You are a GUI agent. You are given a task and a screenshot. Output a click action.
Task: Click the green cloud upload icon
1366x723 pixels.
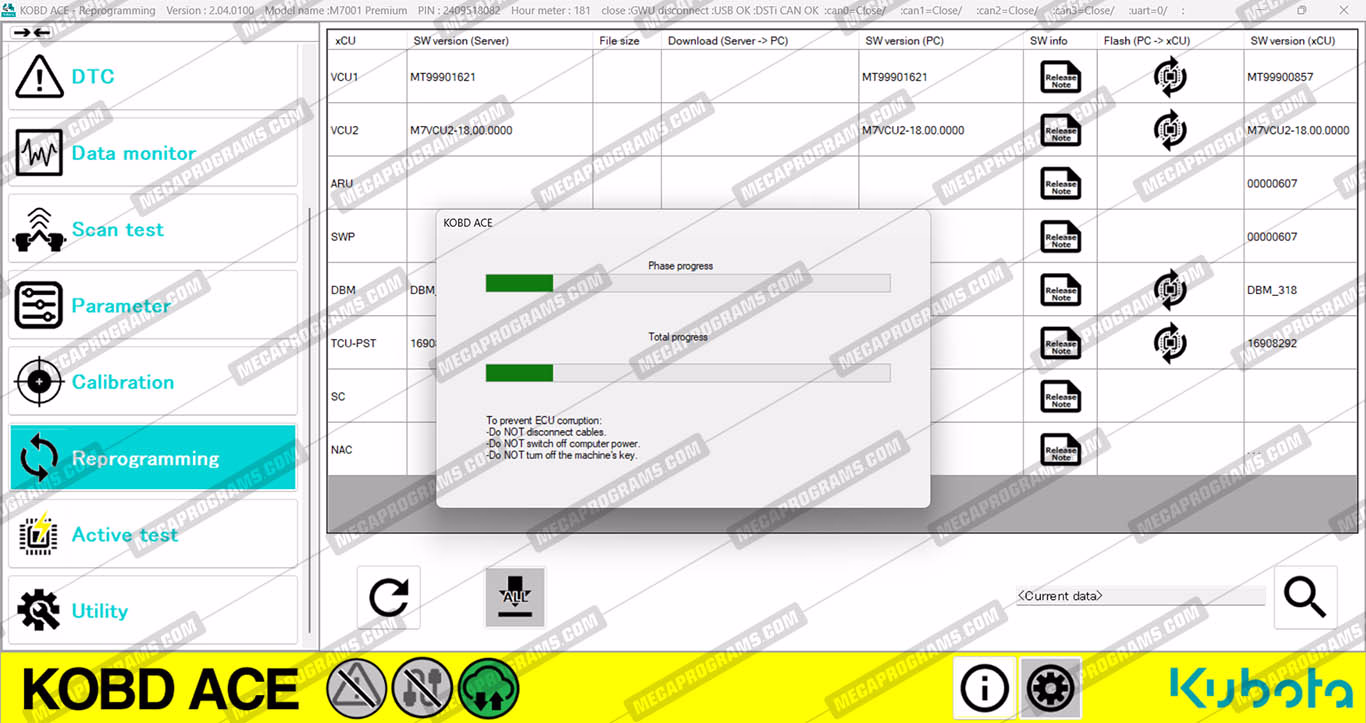(x=489, y=688)
